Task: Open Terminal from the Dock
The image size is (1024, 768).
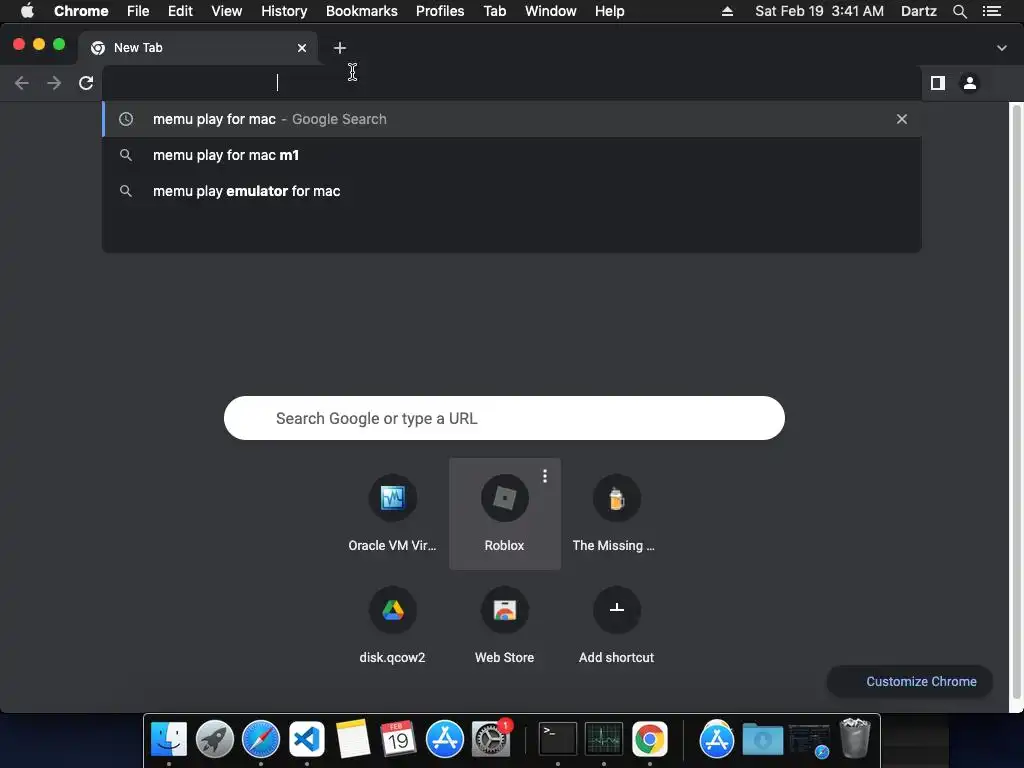Action: tap(558, 739)
